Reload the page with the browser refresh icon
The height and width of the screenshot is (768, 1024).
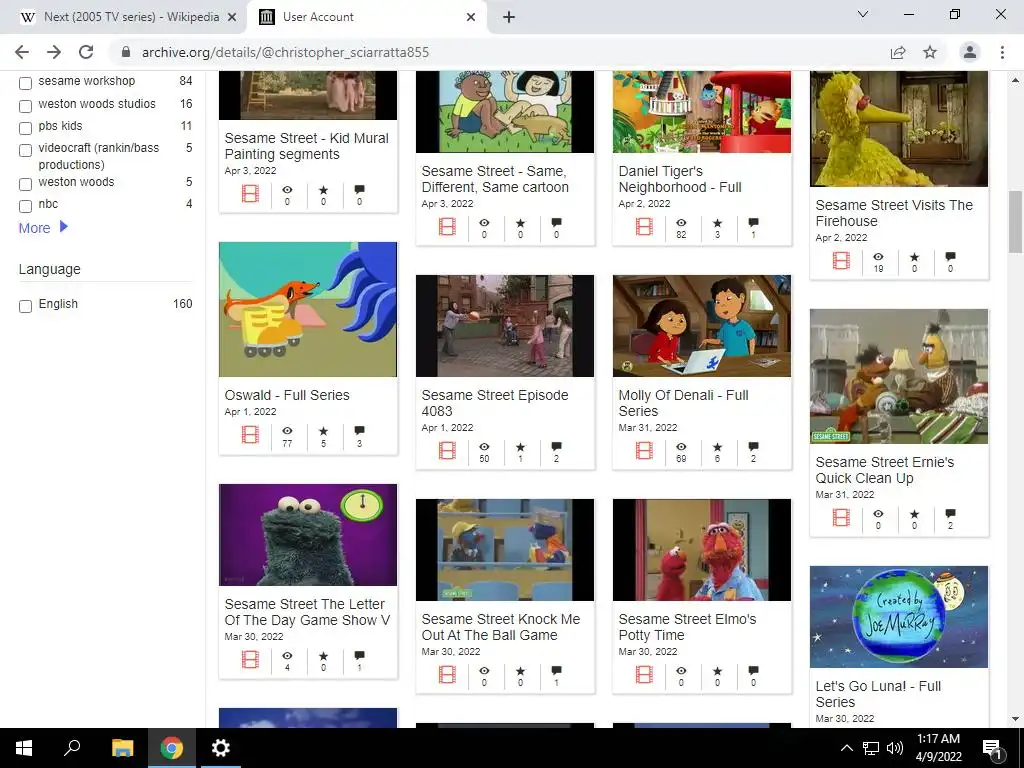point(86,52)
